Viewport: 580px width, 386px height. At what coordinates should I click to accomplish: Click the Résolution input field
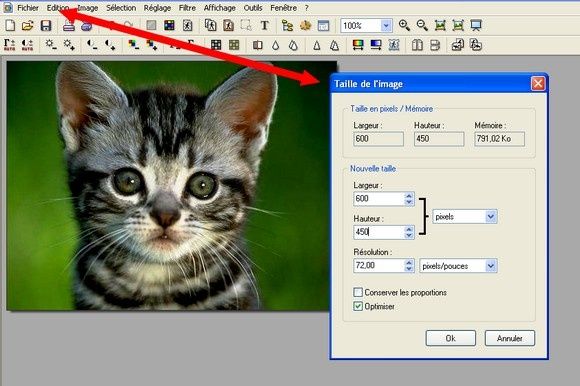pos(379,265)
